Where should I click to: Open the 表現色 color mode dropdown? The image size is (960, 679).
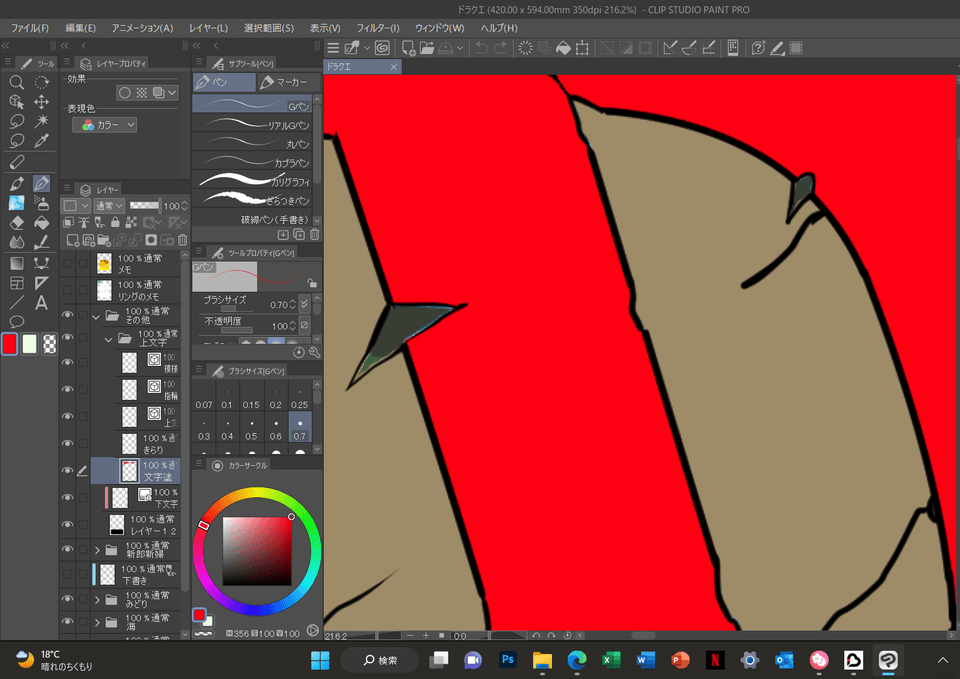coord(103,124)
